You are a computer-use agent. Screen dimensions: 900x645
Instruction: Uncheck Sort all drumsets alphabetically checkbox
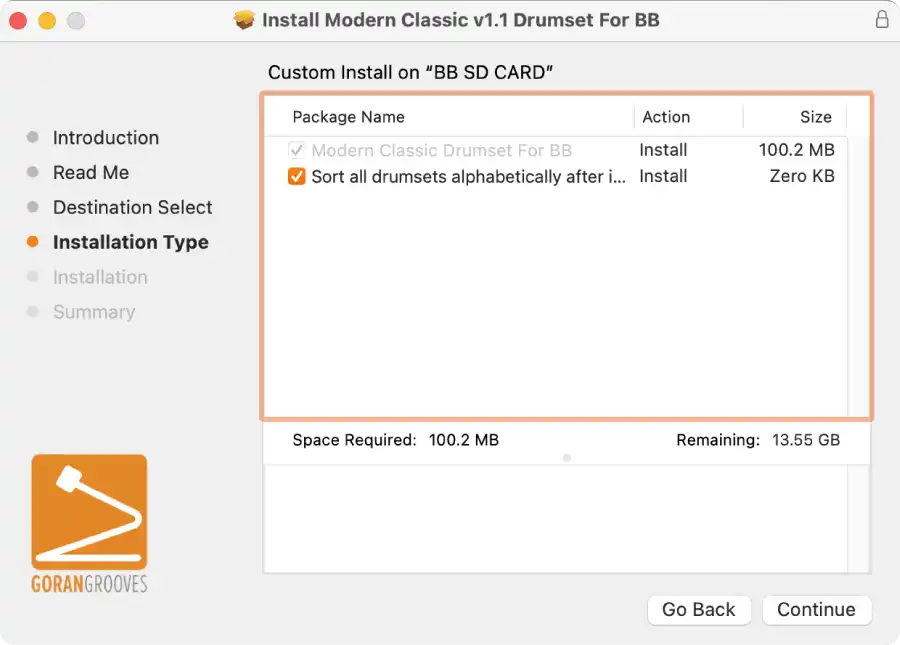[296, 176]
